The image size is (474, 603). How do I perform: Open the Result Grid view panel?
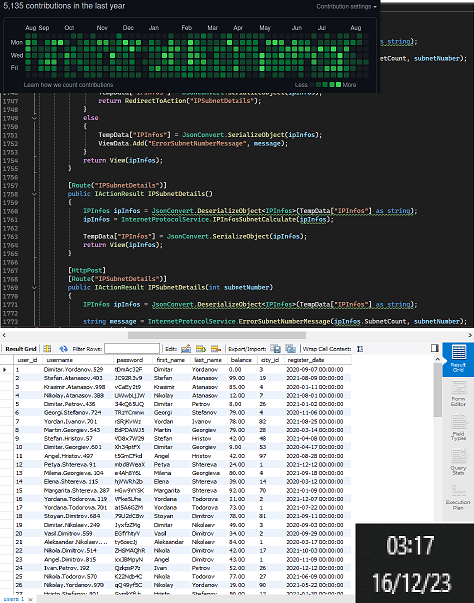pyautogui.click(x=458, y=360)
